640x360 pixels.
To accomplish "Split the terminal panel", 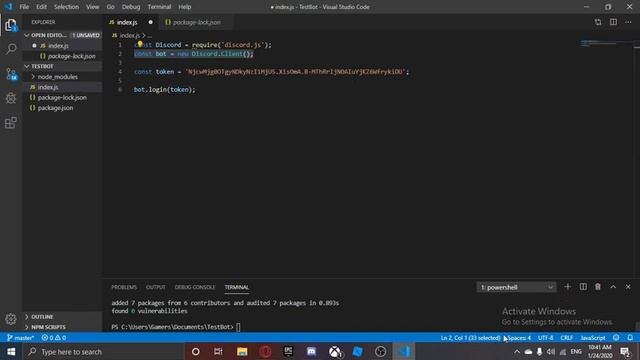I will [x=583, y=287].
